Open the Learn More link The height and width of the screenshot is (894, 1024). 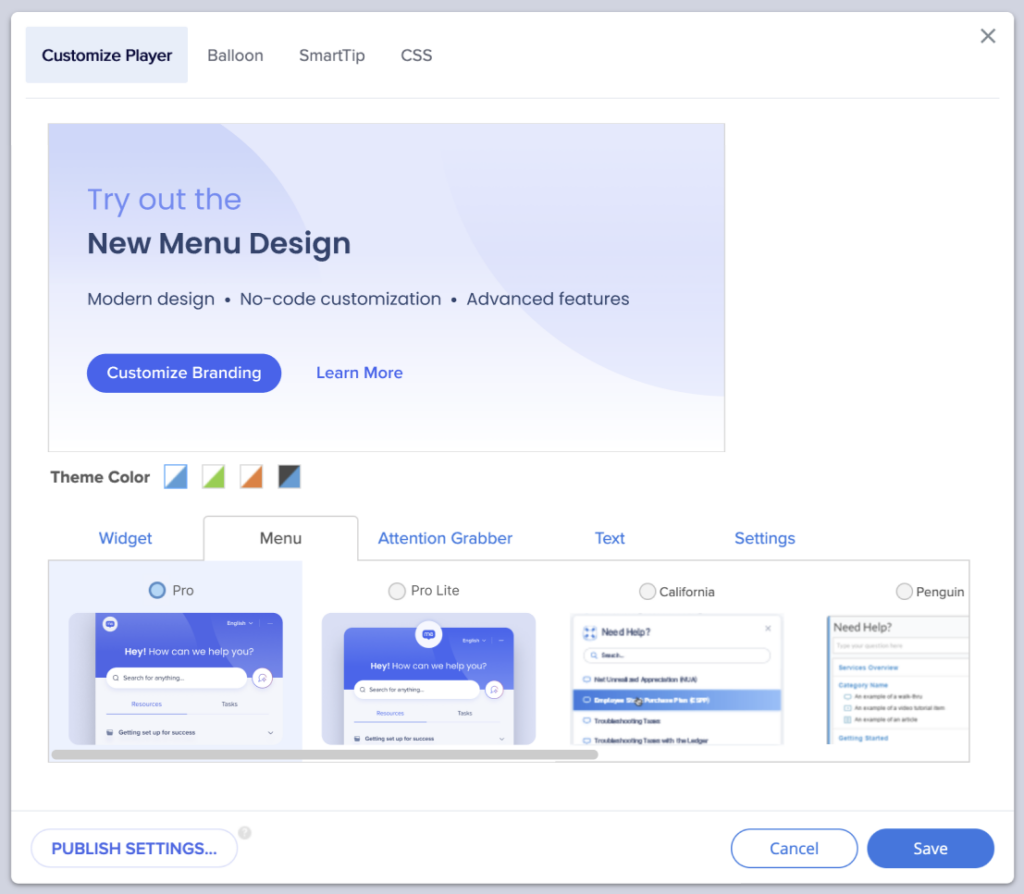[359, 372]
